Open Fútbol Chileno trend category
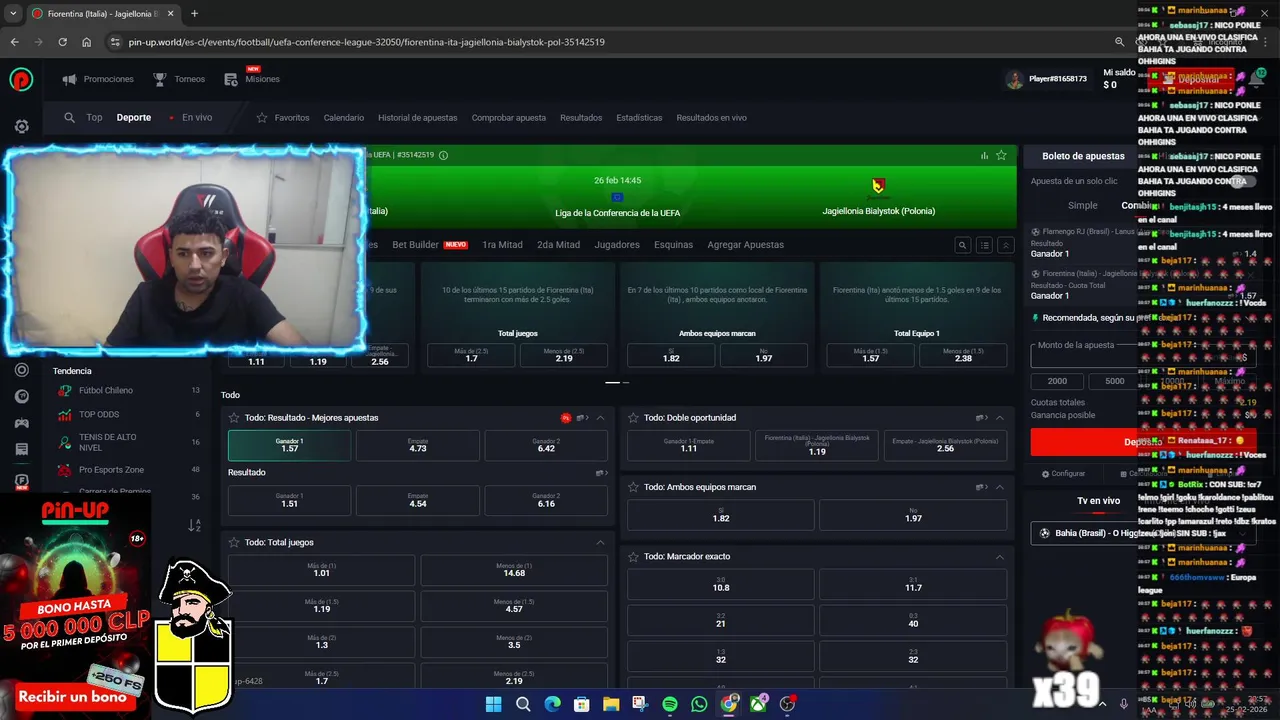 pyautogui.click(x=128, y=390)
